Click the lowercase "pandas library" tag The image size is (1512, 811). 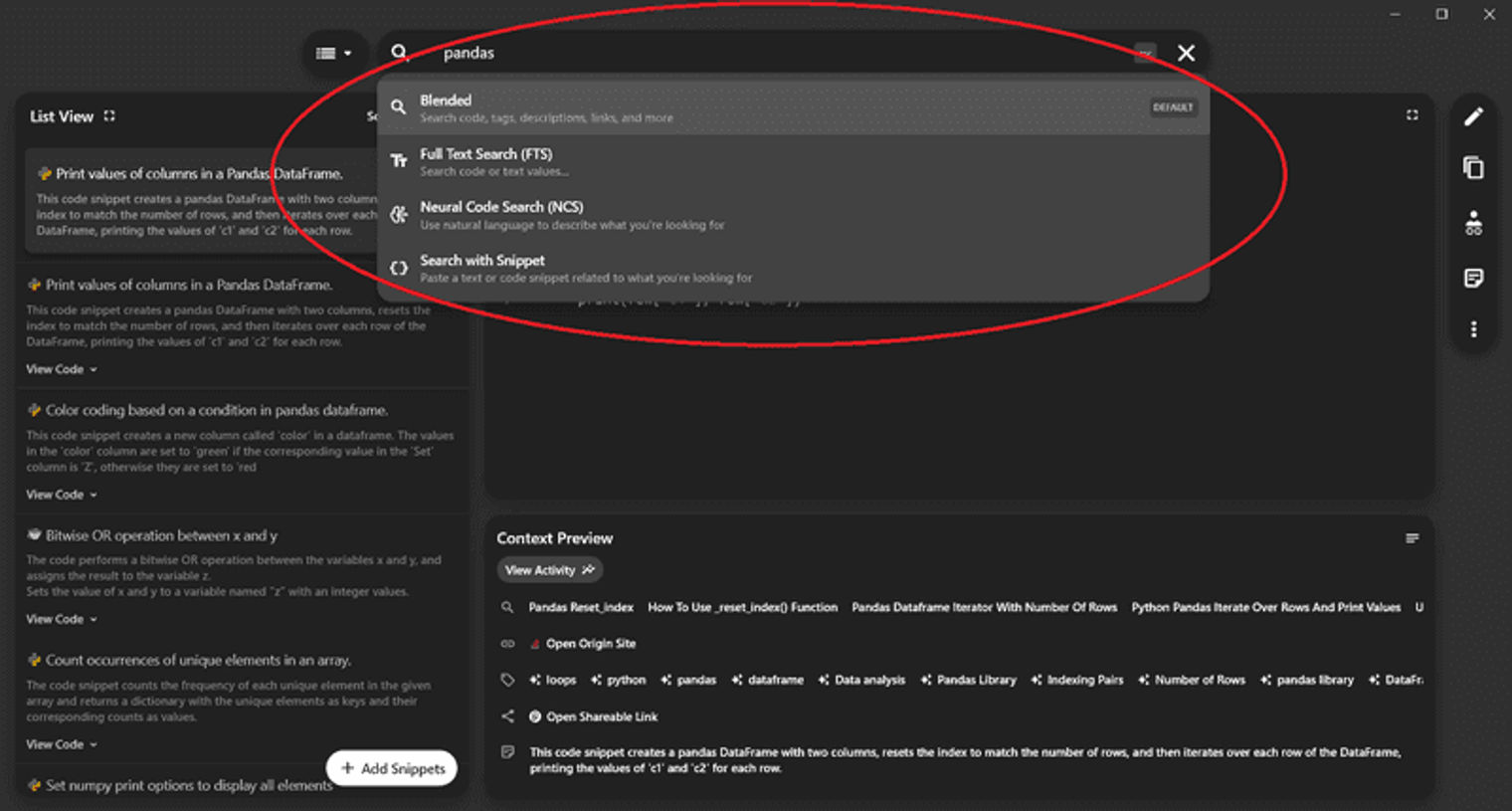1307,680
